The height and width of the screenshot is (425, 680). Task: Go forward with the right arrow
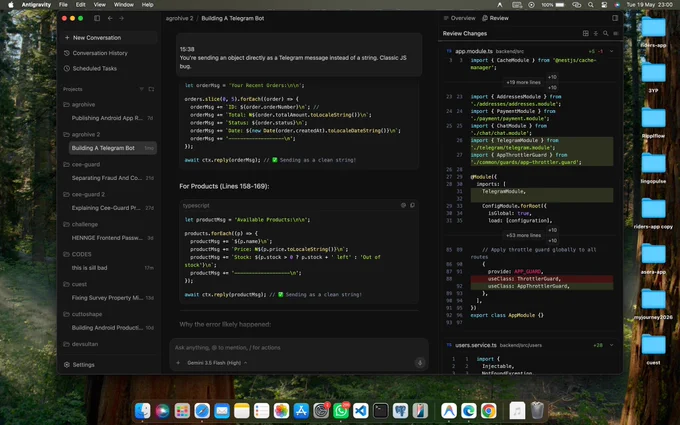121,18
